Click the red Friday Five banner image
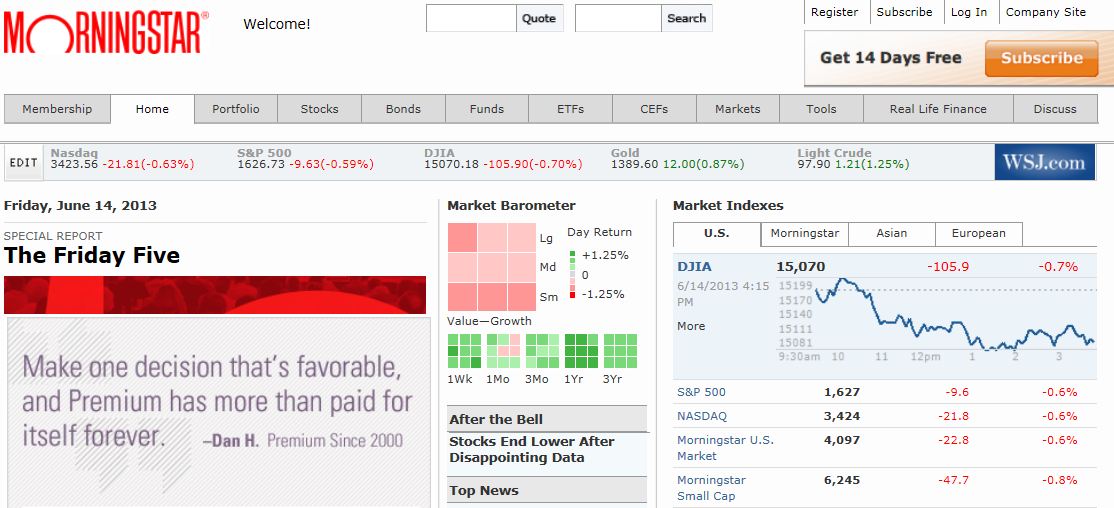Screen dimensions: 1114x508 [215, 295]
